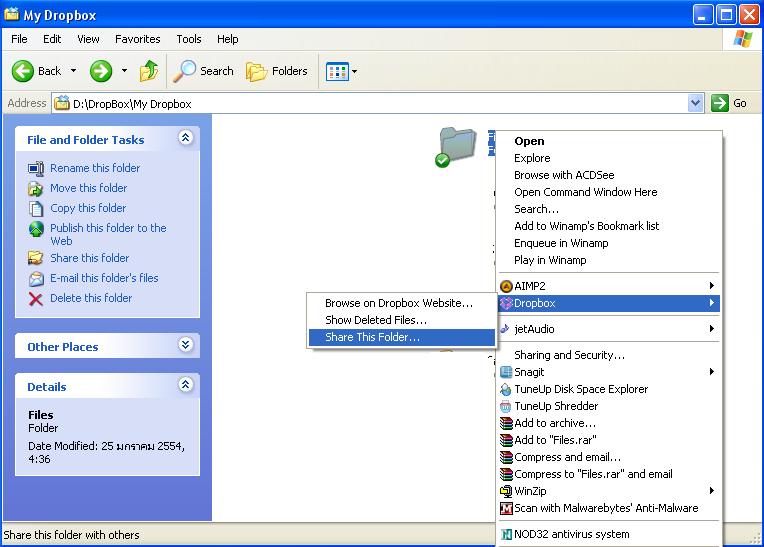Click the E-mail folder's files envelope icon
This screenshot has width=764, height=547.
click(36, 279)
